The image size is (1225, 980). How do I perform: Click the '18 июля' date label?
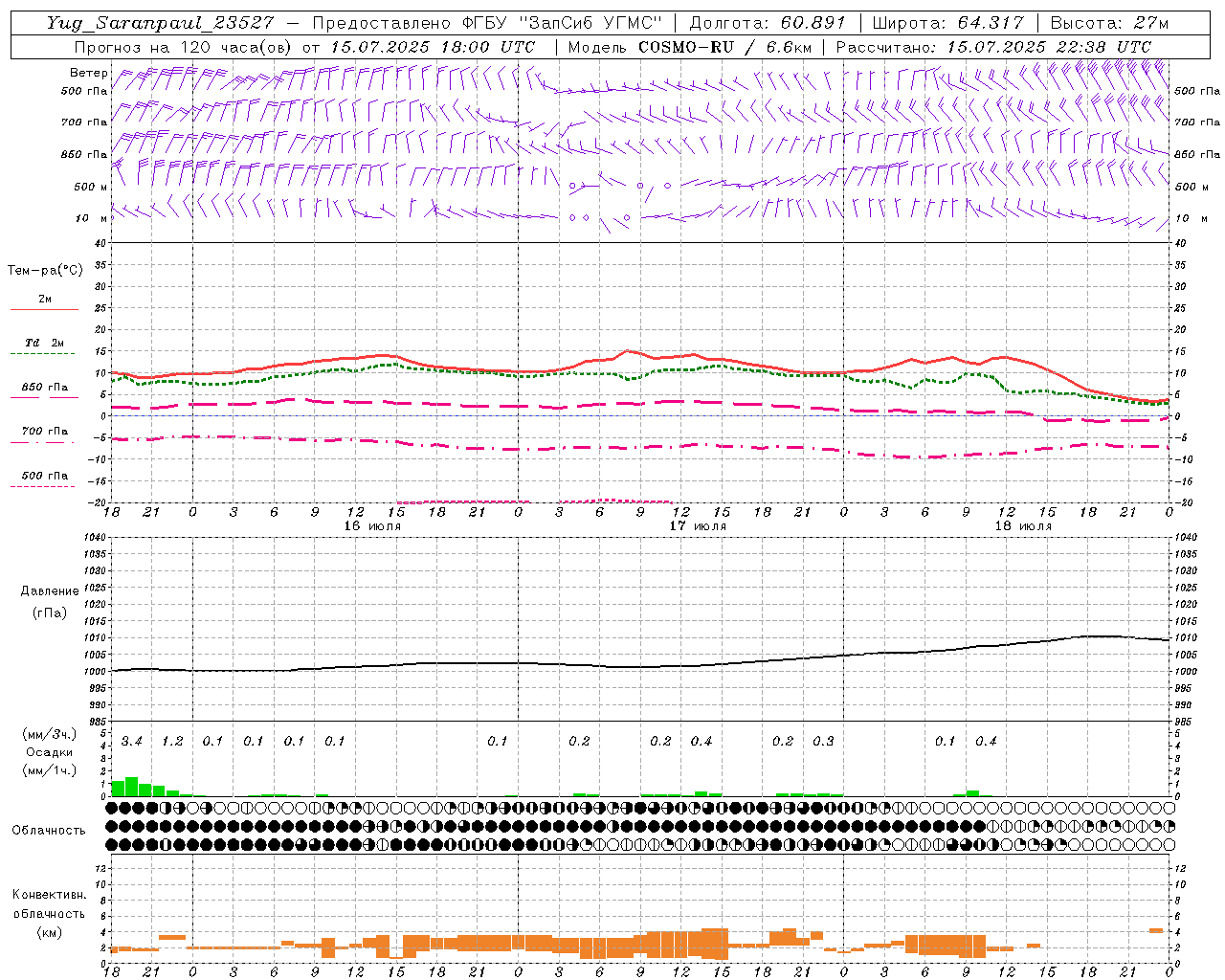click(x=1023, y=526)
